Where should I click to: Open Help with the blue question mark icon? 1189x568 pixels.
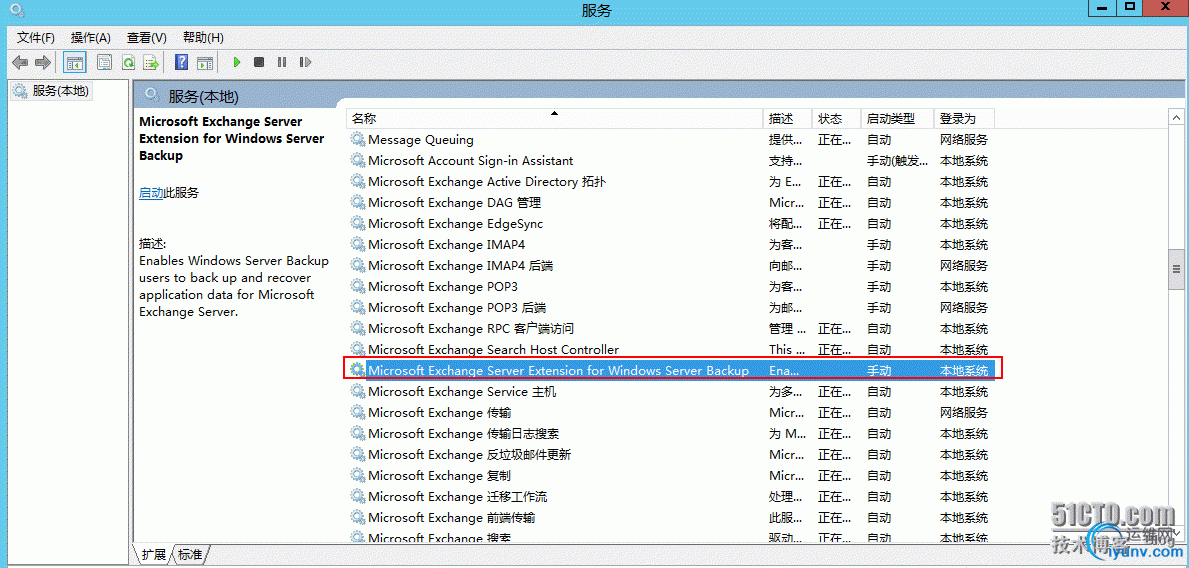[x=181, y=62]
